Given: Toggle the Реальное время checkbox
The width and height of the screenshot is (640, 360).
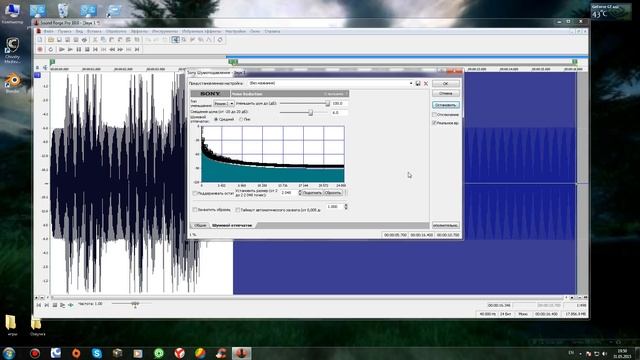Looking at the screenshot, I should (x=435, y=122).
